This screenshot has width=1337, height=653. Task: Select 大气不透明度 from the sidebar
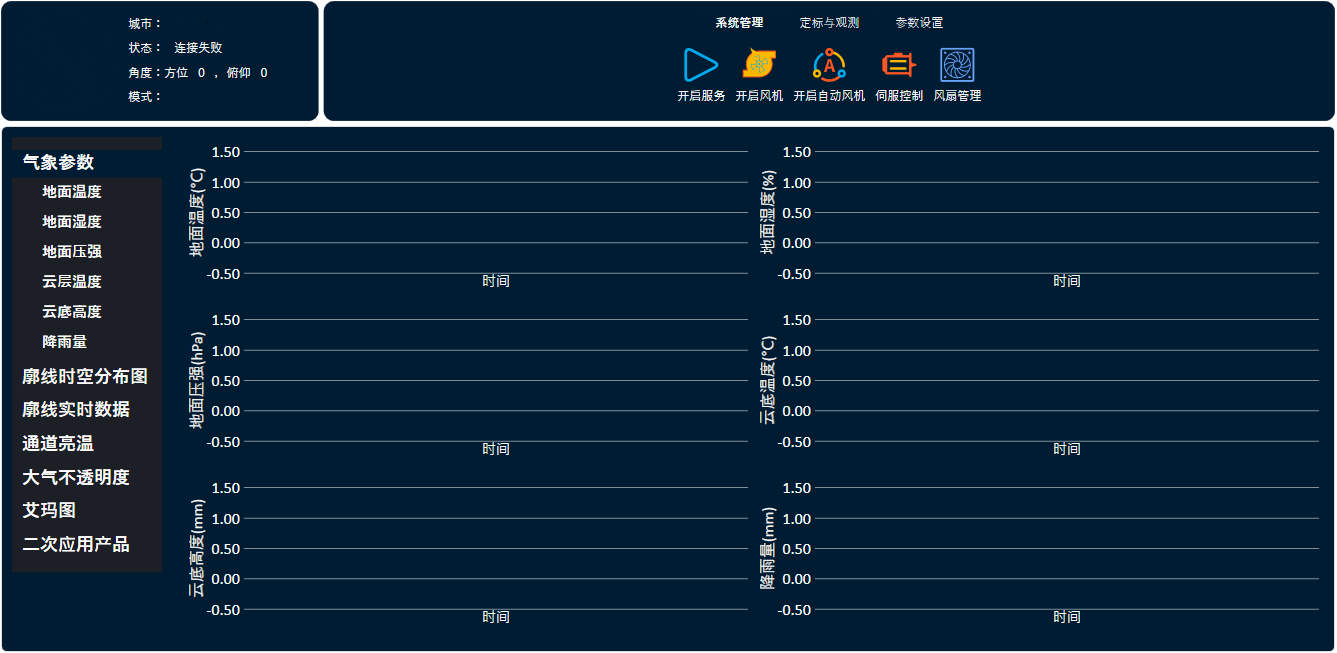click(74, 477)
